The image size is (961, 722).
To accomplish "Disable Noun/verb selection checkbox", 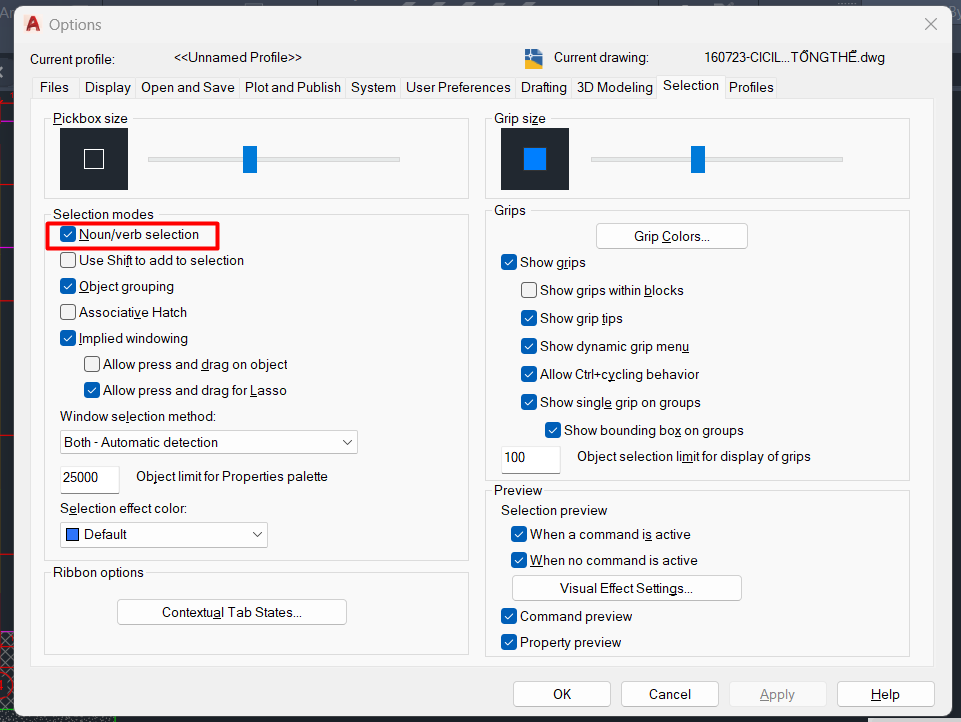I will [x=68, y=235].
